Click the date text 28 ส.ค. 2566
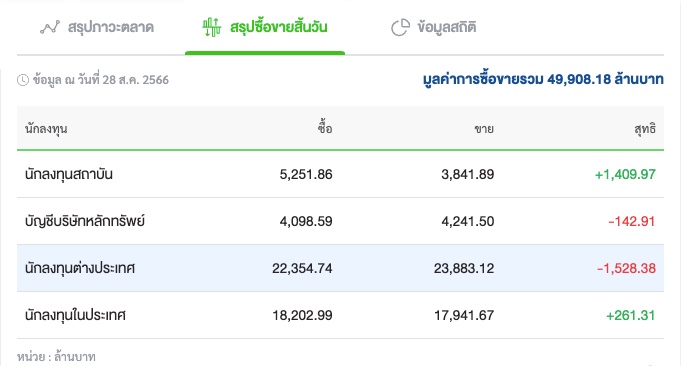The width and height of the screenshot is (681, 366). (136, 80)
